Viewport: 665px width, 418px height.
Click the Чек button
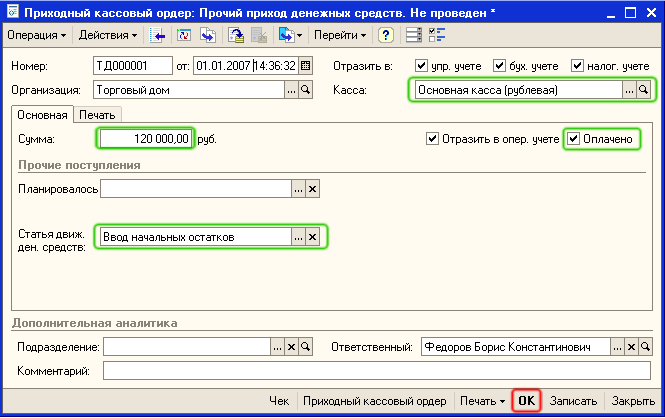point(279,401)
